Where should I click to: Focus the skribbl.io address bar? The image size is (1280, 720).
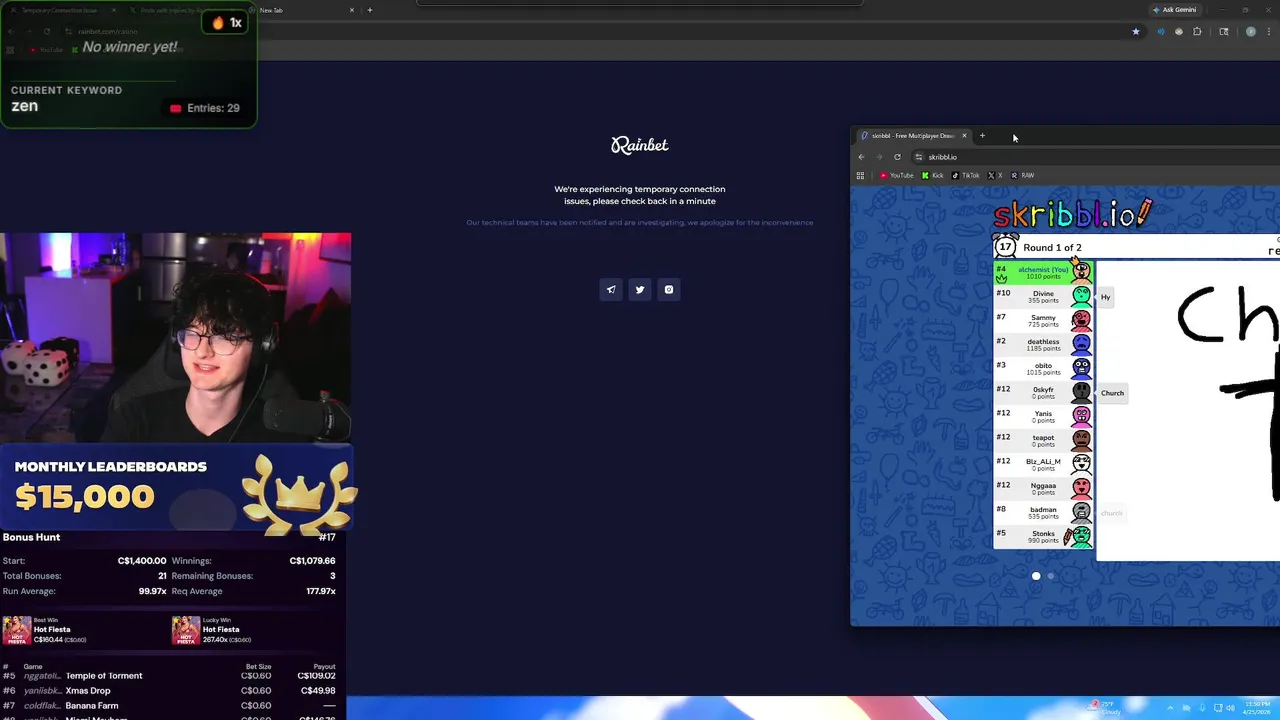point(1095,157)
